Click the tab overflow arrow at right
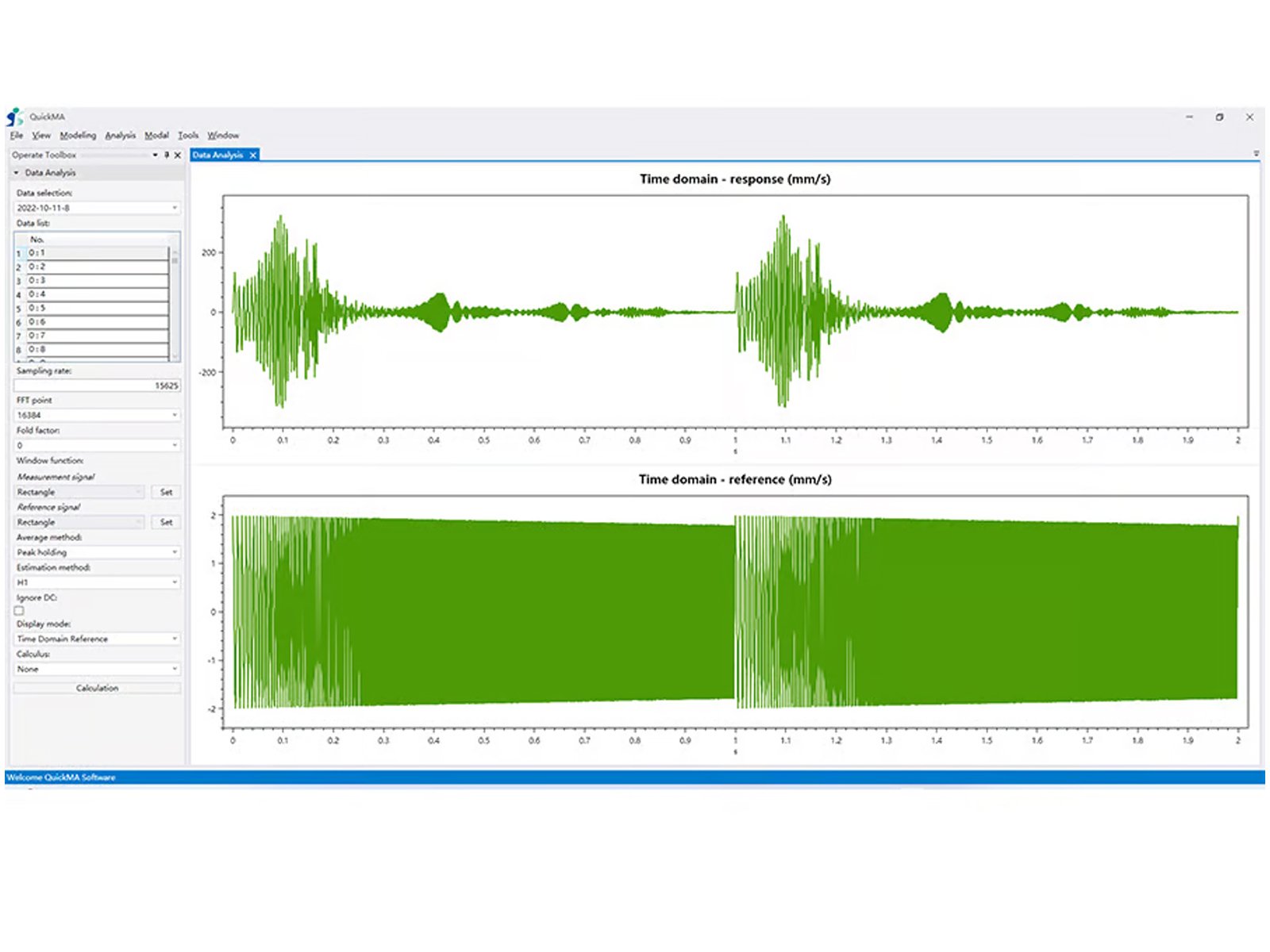This screenshot has width=1270, height=952. (x=1256, y=154)
